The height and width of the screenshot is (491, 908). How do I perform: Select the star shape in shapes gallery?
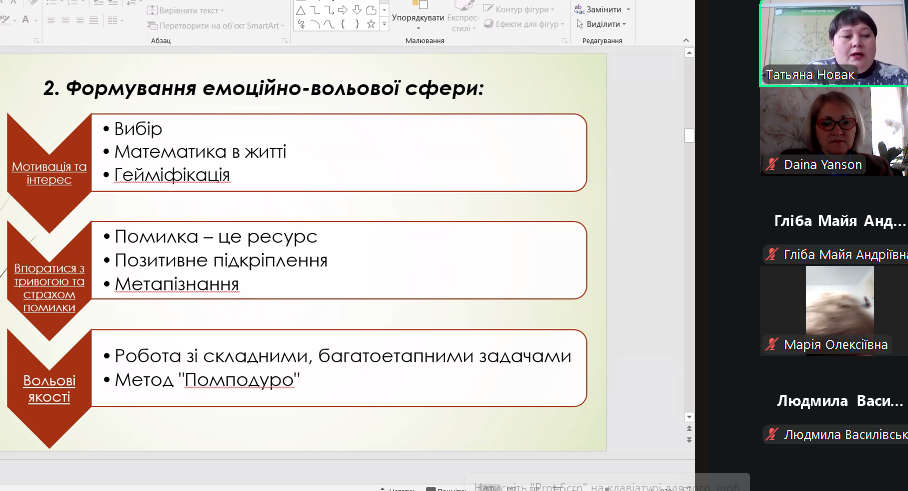point(371,24)
